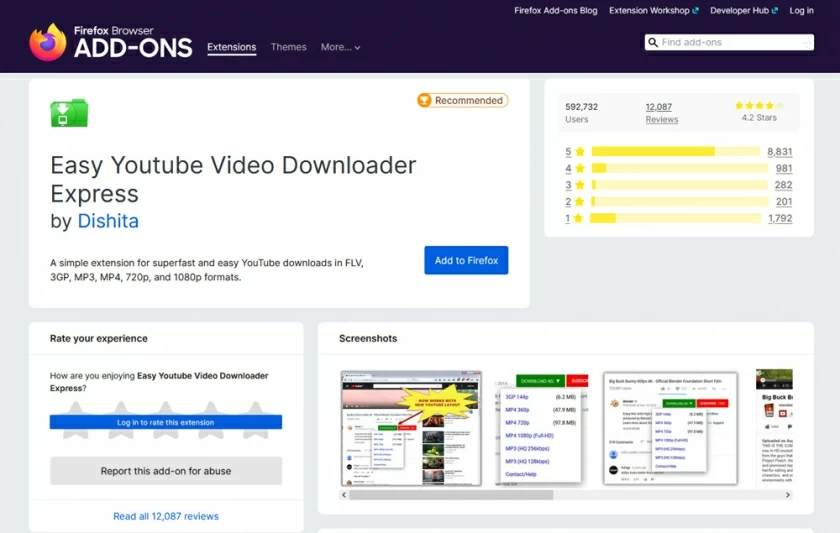Click the 1,792 one-star count

[x=780, y=218]
